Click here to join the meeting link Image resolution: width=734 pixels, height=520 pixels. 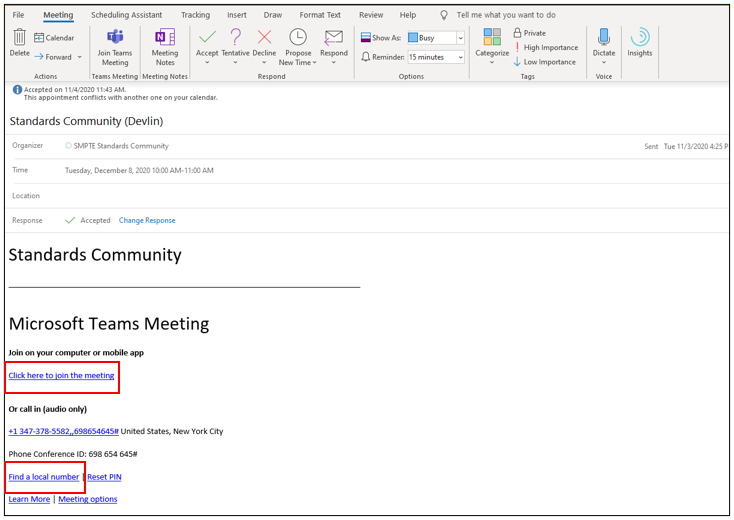click(x=61, y=376)
